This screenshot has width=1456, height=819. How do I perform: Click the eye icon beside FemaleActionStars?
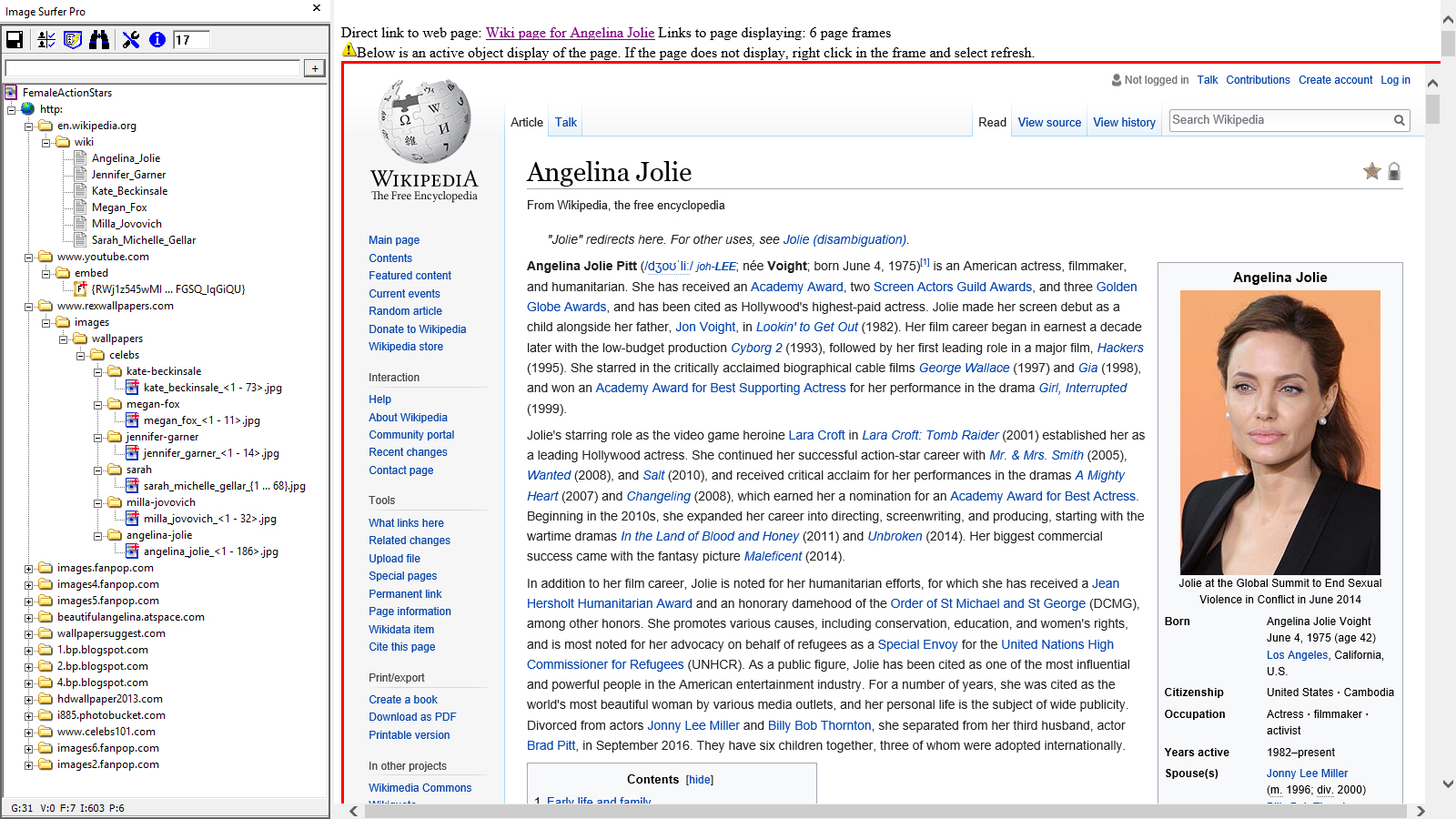[x=11, y=93]
